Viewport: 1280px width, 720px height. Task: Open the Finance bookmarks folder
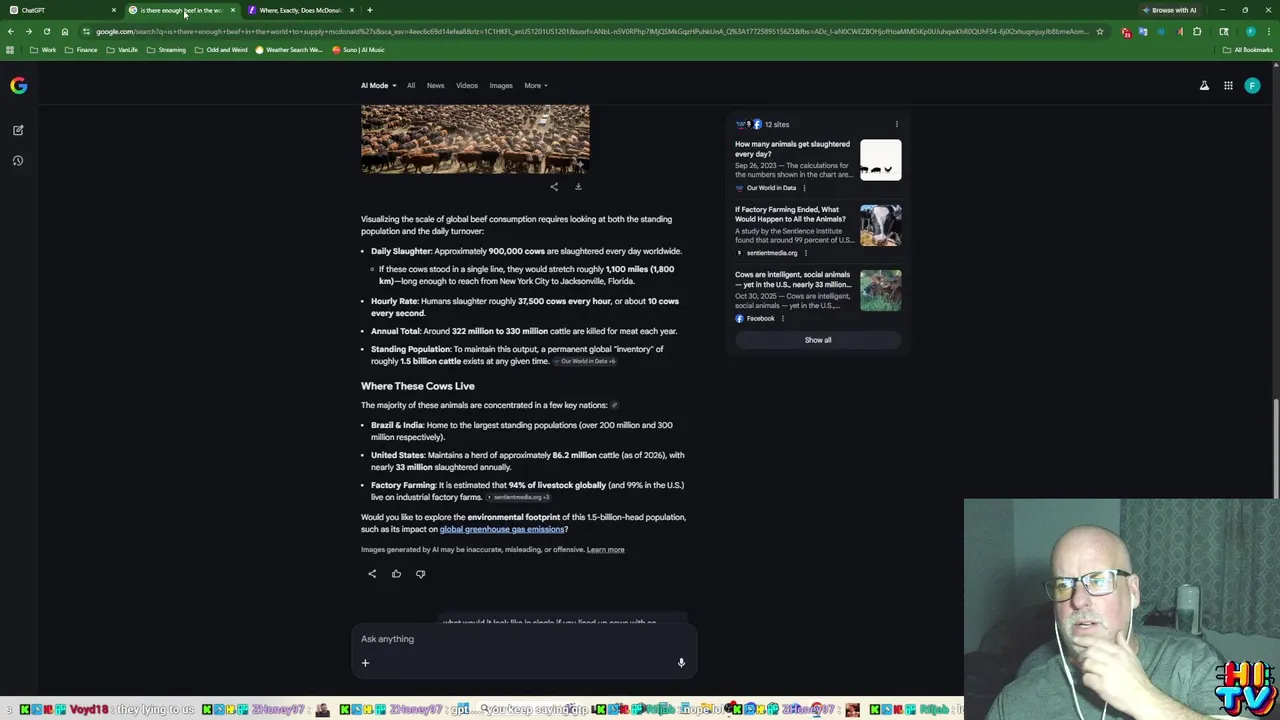(81, 50)
